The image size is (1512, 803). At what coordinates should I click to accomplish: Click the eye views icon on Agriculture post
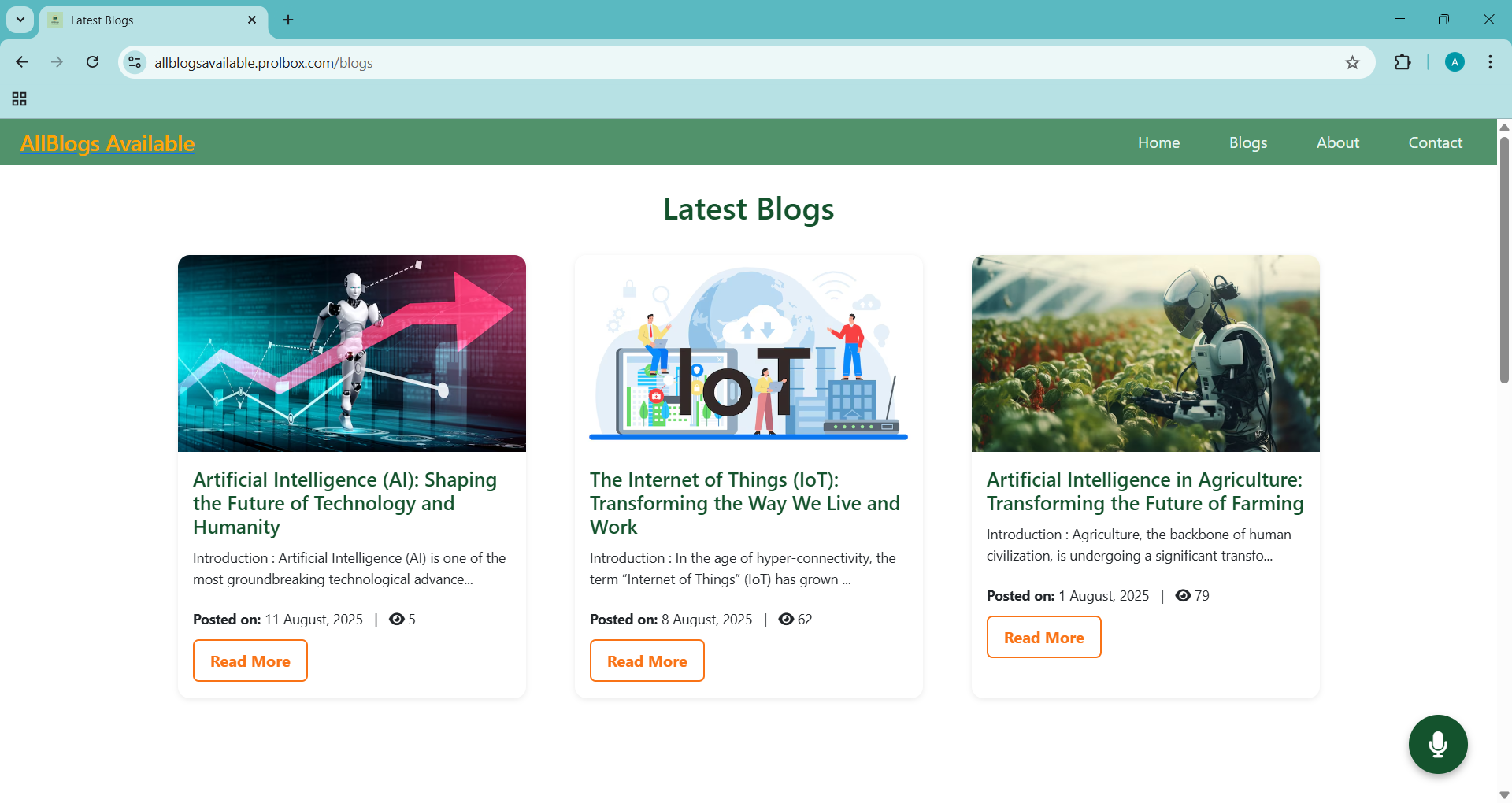coord(1182,596)
